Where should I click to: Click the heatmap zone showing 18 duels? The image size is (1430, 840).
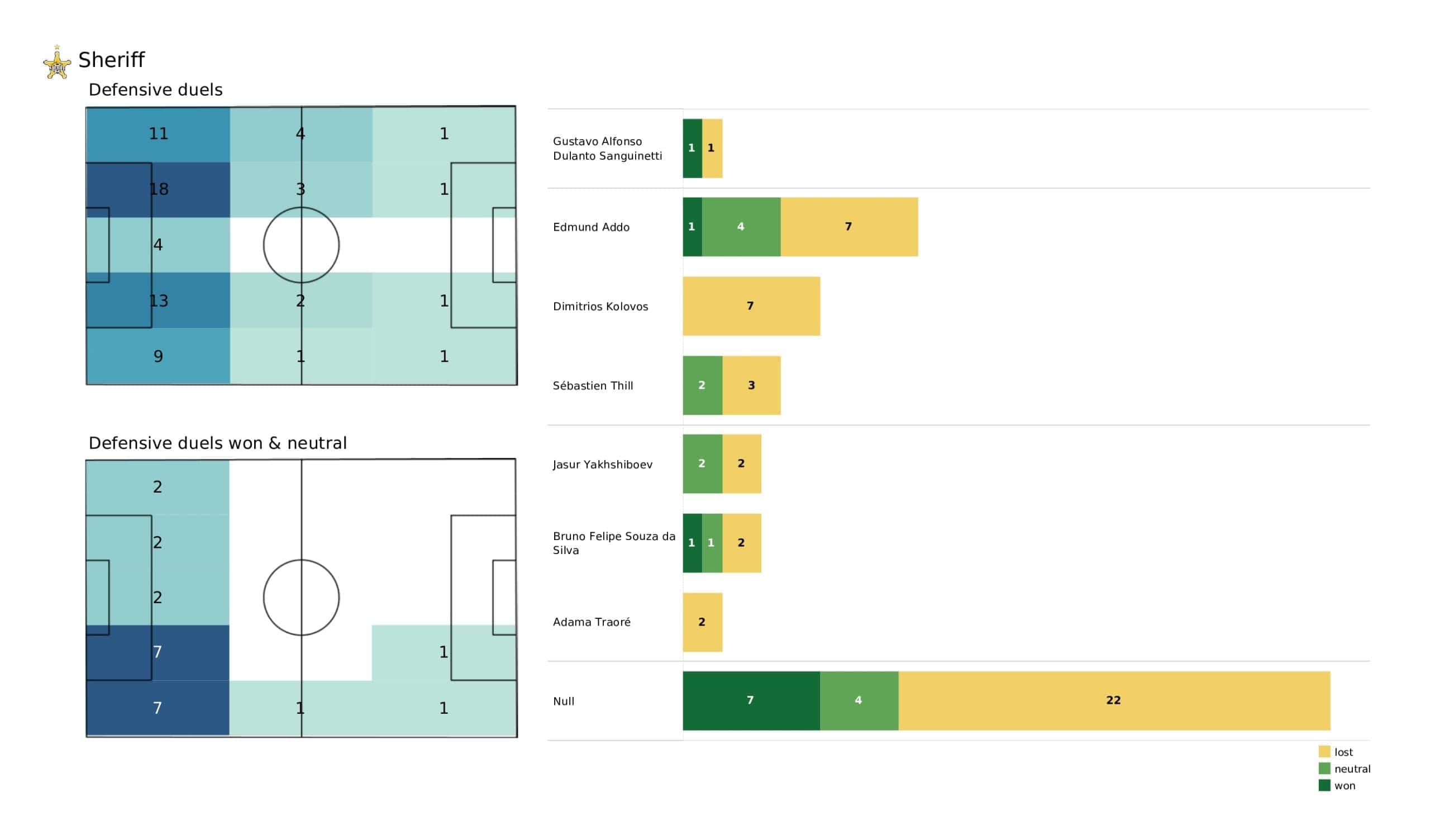158,189
